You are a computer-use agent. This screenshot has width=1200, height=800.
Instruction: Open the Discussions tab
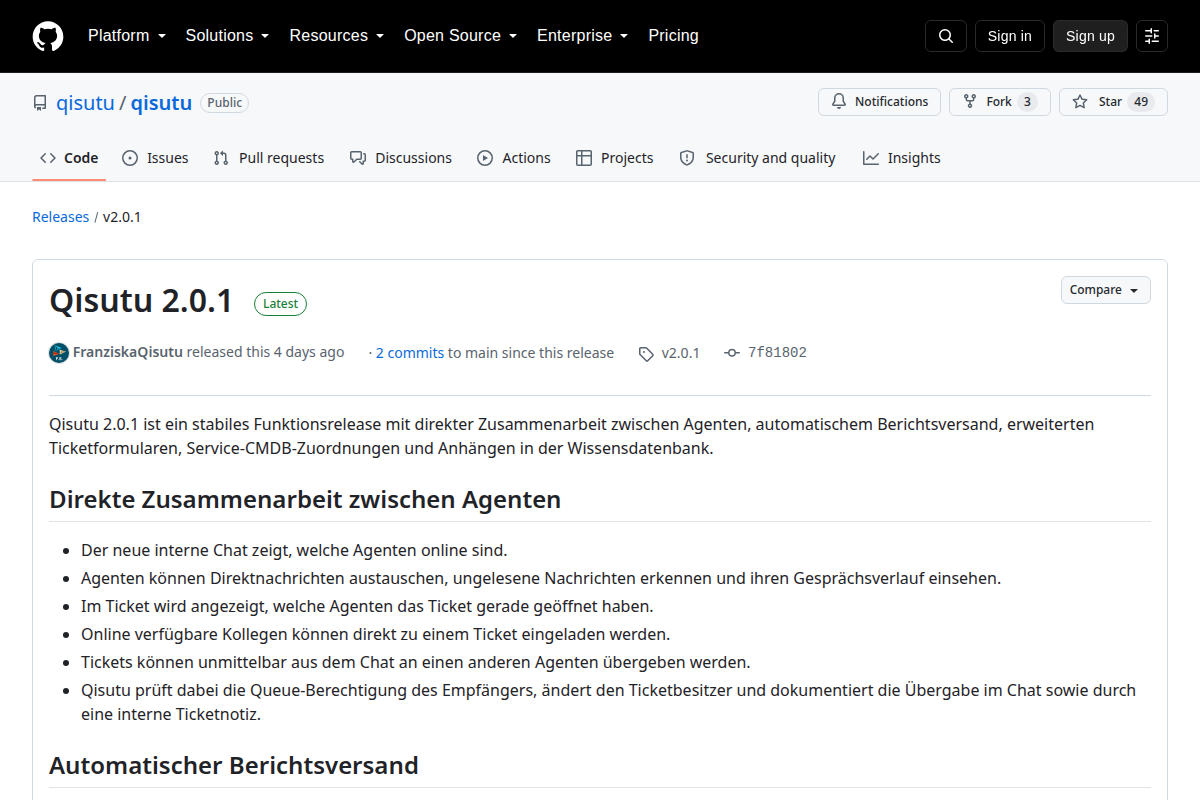click(x=401, y=158)
